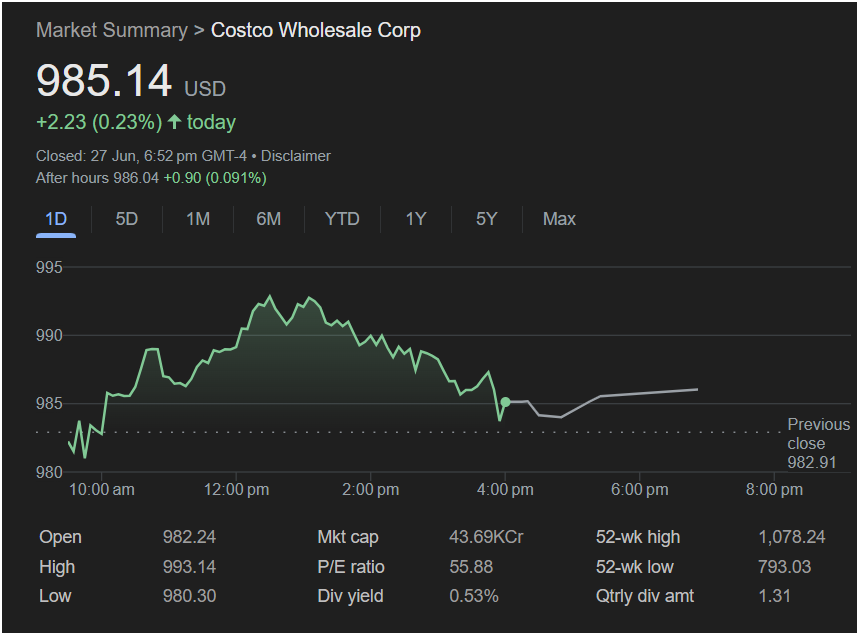Screen dimensions: 859x635
Task: Click the Closed: 27 Jun timestamp text
Action: pyautogui.click(x=141, y=156)
